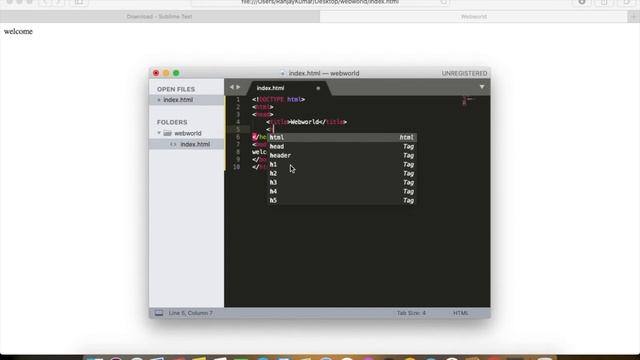Close the Sublime Text window
640x360 pixels.
[156, 73]
